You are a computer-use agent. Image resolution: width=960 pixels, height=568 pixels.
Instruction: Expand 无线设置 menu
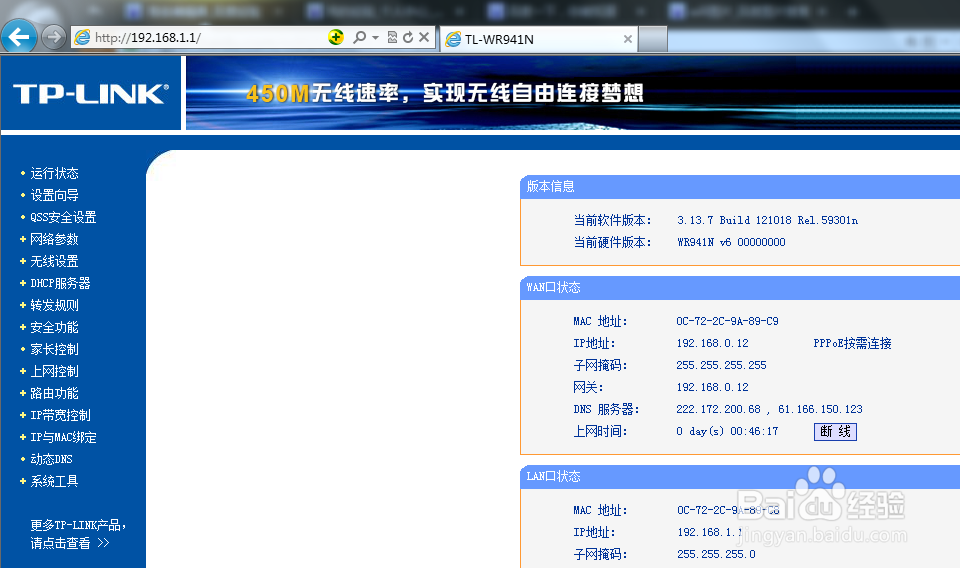[x=54, y=261]
